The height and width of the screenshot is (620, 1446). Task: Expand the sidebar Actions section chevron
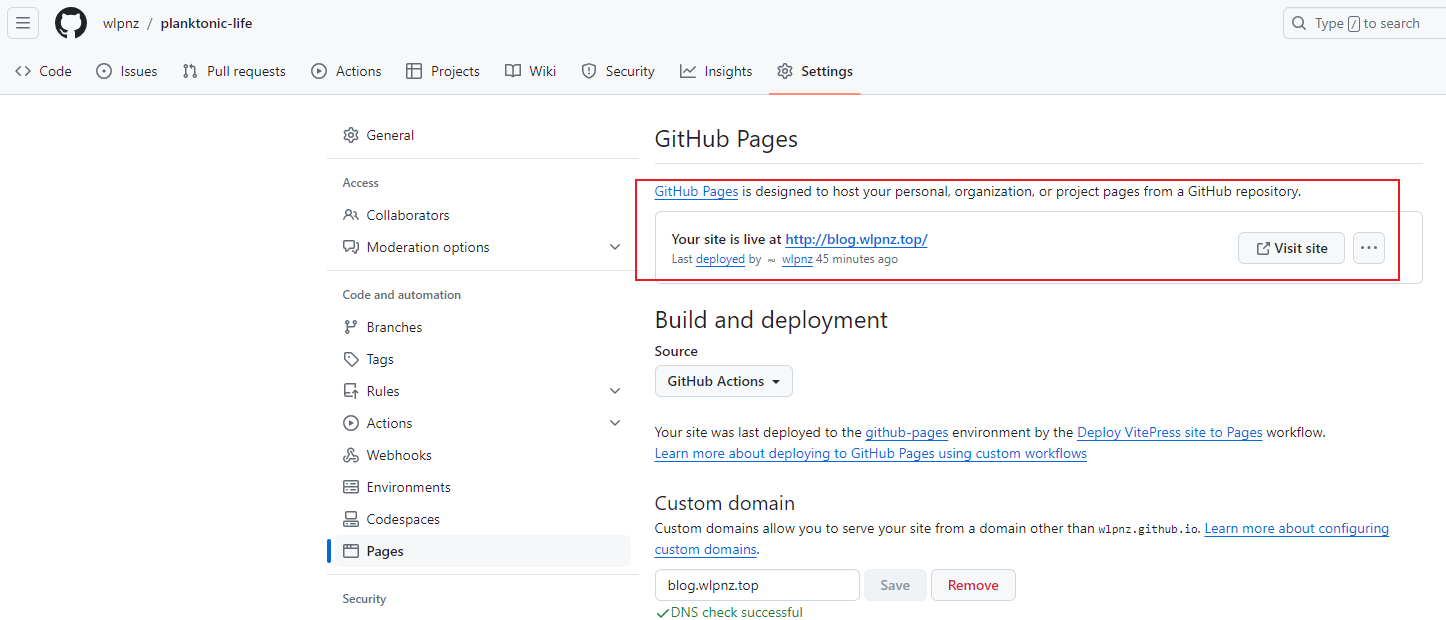tap(615, 423)
